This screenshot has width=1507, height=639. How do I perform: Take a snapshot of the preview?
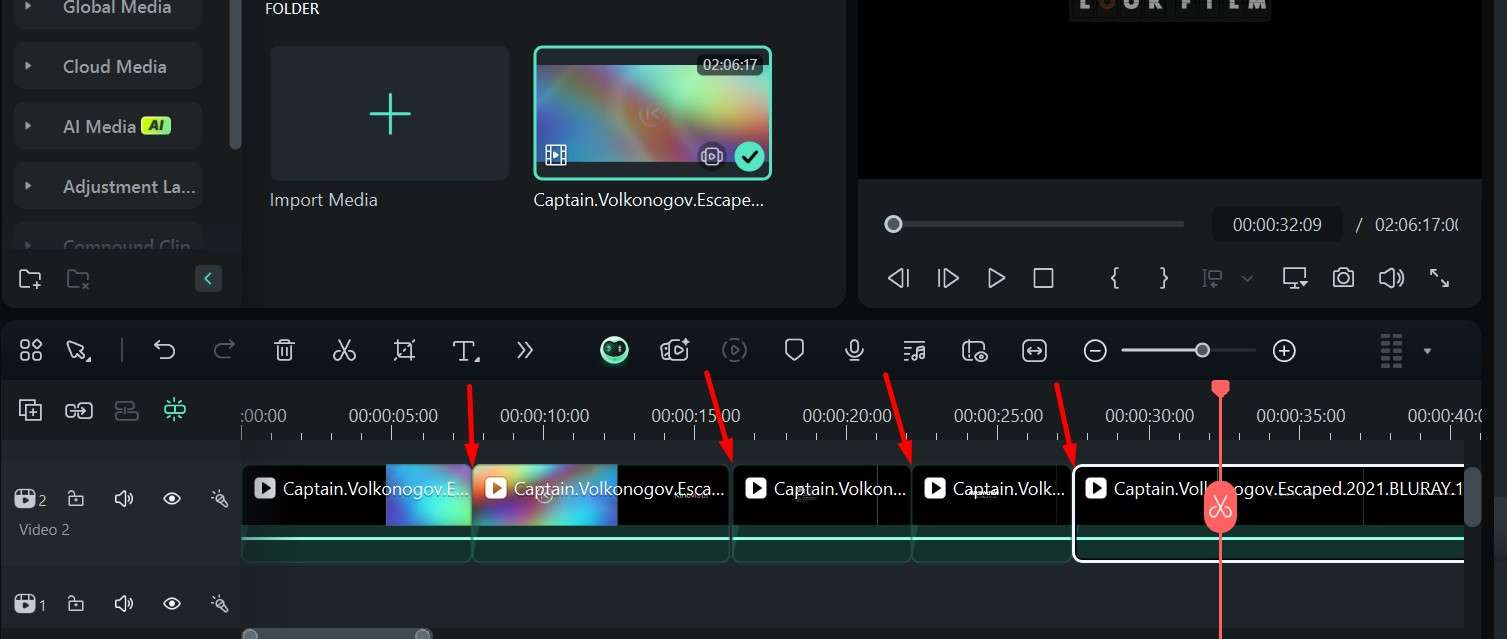tap(1343, 278)
